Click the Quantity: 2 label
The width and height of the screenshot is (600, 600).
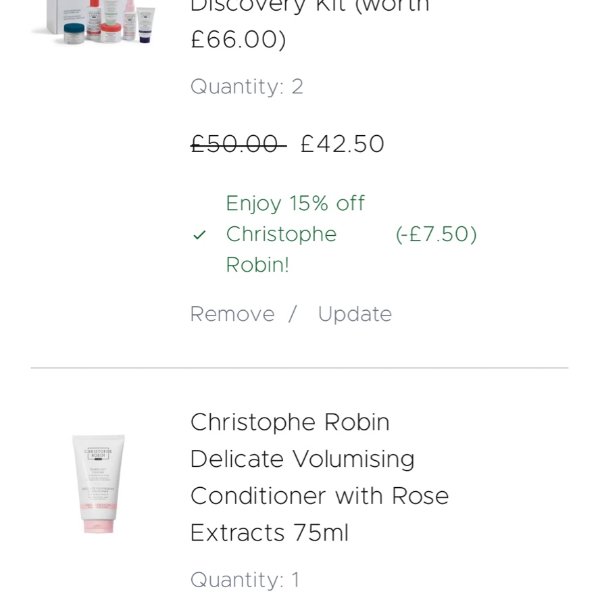[x=246, y=87]
